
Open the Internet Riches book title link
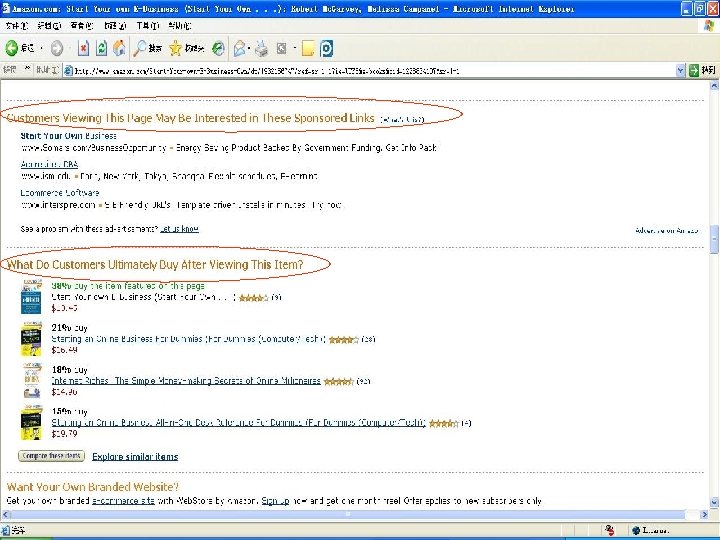tap(186, 381)
